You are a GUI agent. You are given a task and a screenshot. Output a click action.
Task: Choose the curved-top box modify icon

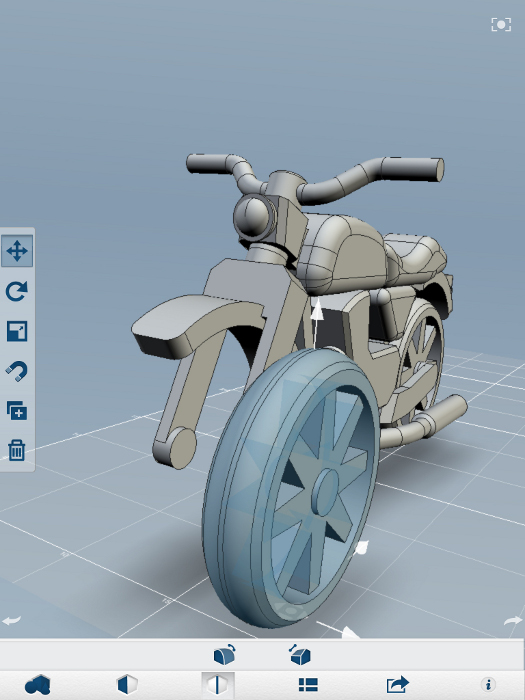pyautogui.click(x=225, y=654)
